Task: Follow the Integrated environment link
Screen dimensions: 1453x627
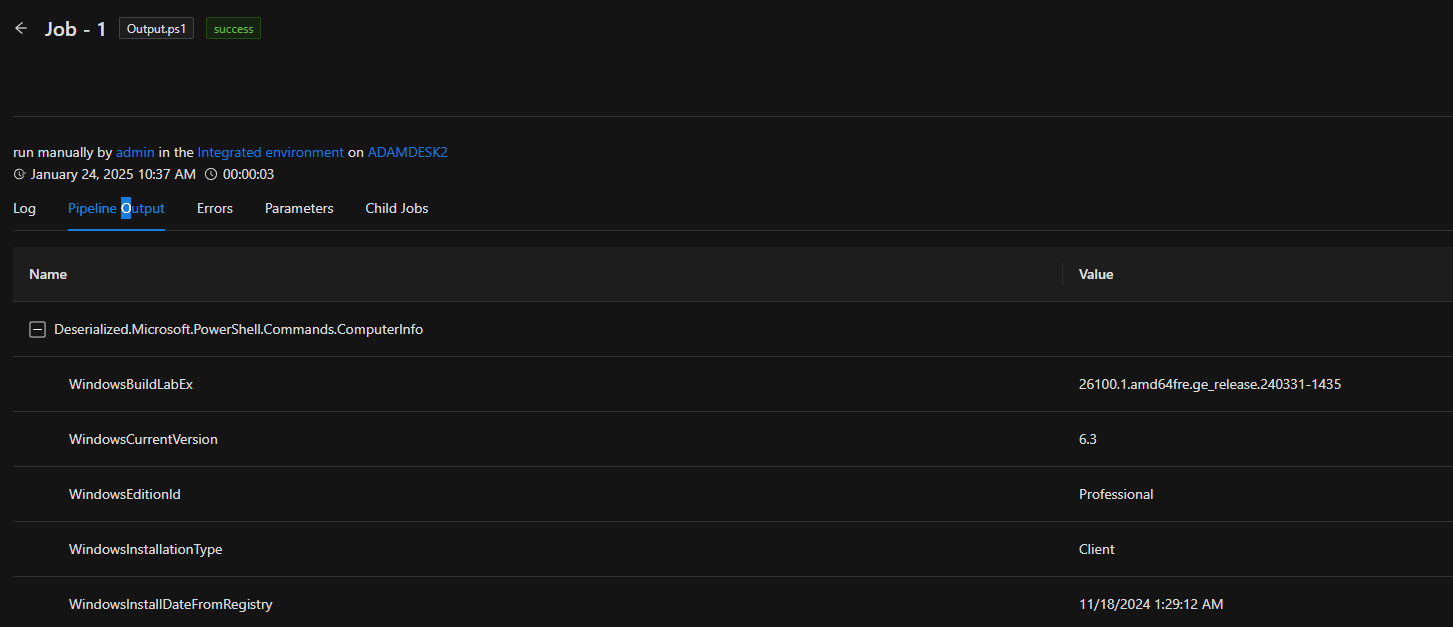Action: (270, 152)
